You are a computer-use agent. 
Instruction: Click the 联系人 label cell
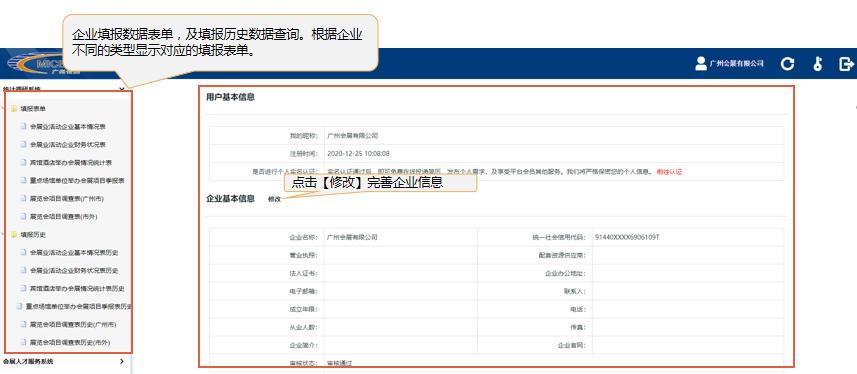535,291
